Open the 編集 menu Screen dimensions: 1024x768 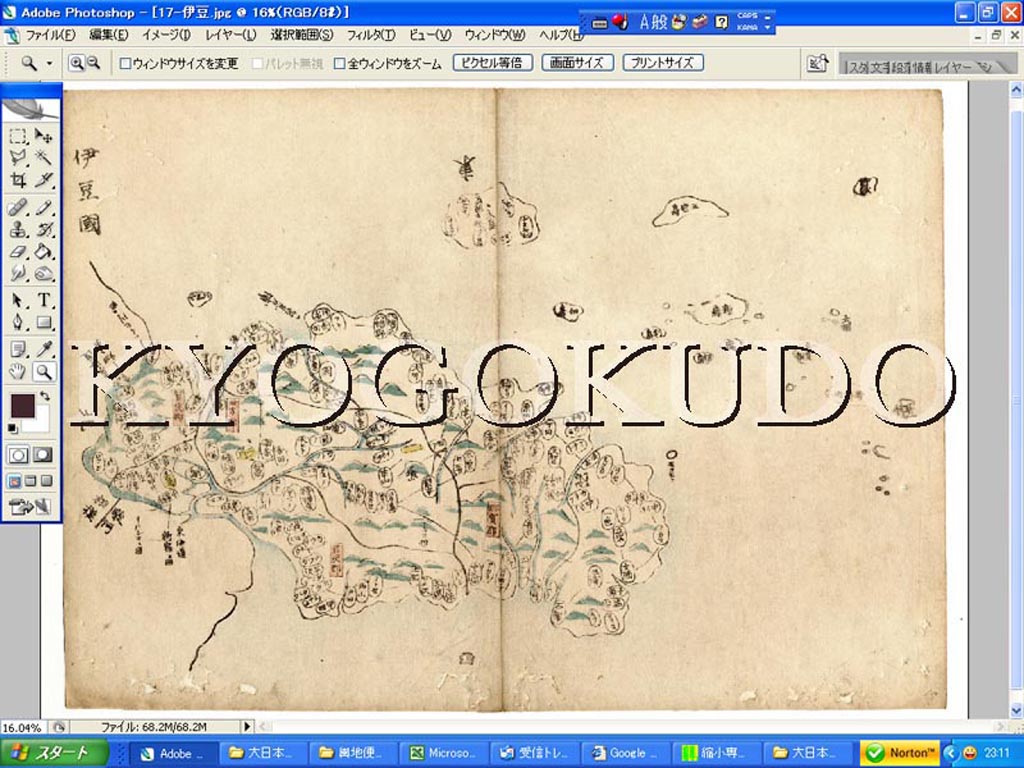[x=108, y=35]
